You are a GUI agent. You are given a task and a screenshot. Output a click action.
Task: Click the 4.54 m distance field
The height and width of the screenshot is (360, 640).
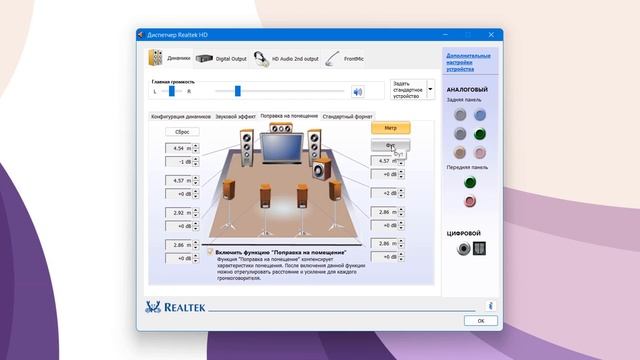coord(179,148)
